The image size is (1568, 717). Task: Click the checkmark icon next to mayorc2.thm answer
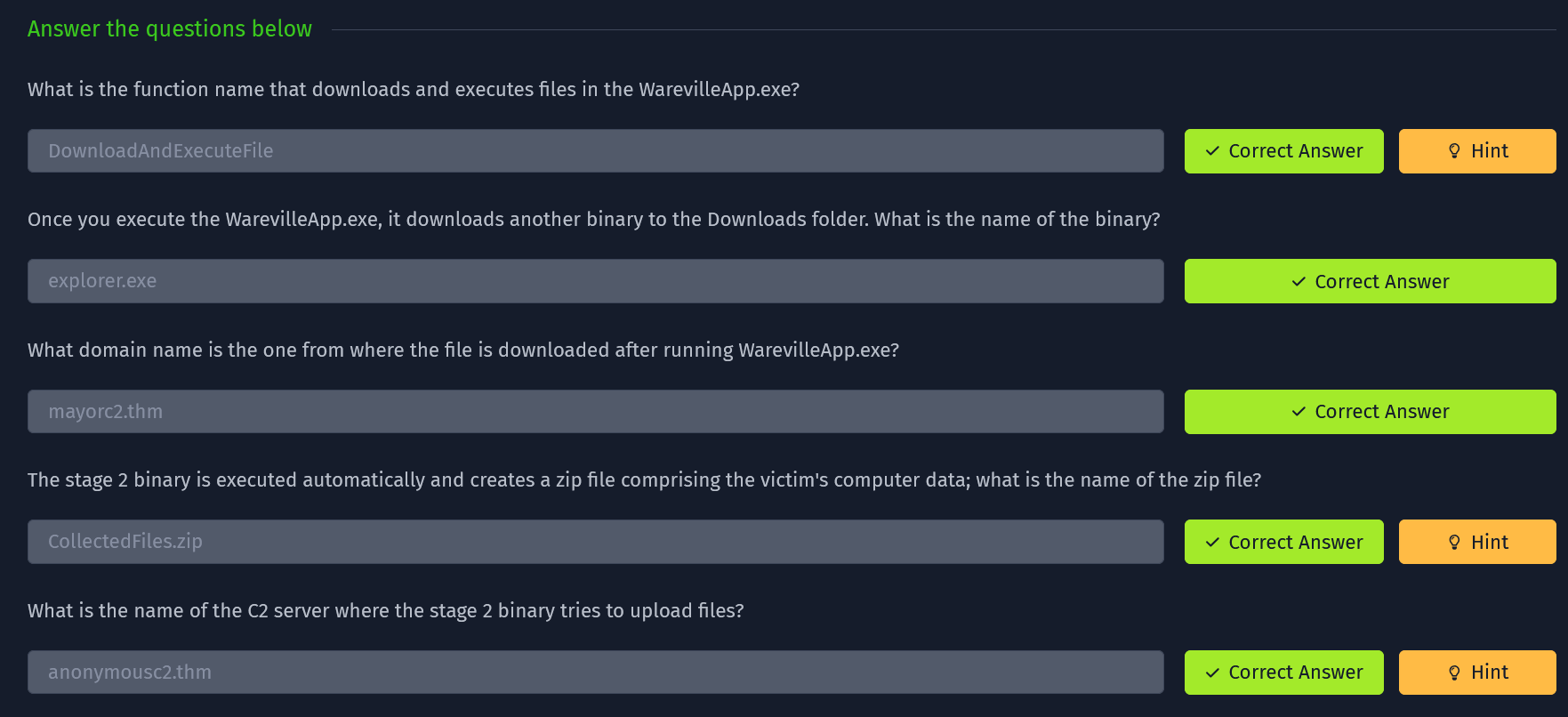point(1299,412)
